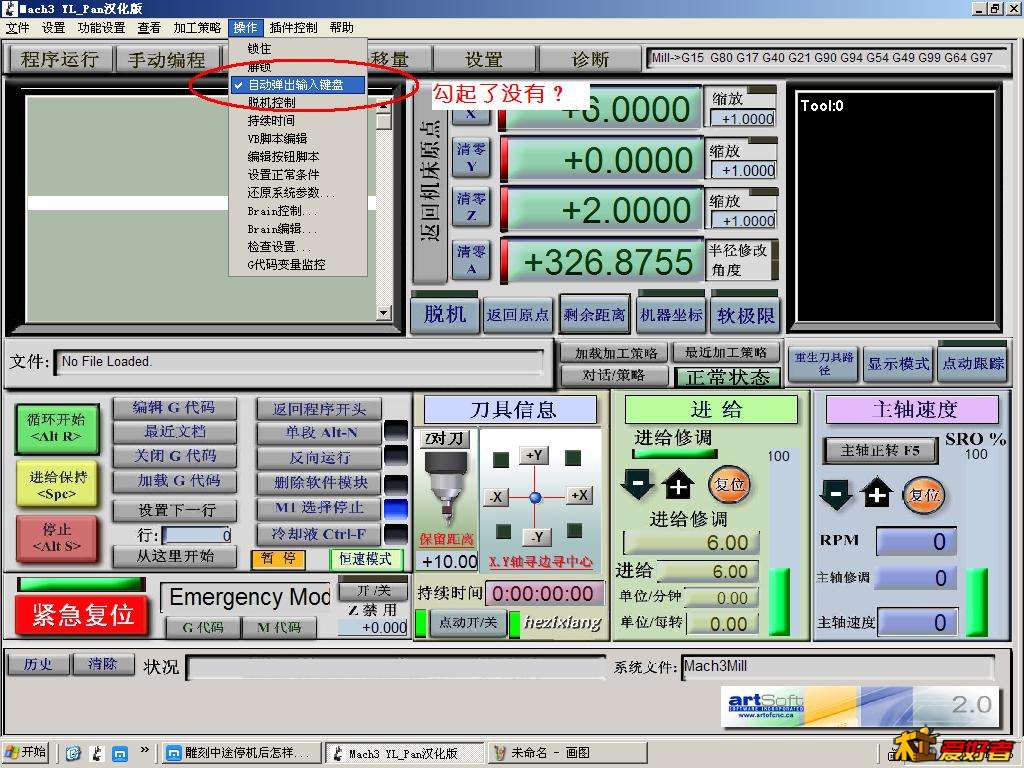Screen dimensions: 1024x768
Task: Switch to the 诊断 tab
Action: pos(590,59)
